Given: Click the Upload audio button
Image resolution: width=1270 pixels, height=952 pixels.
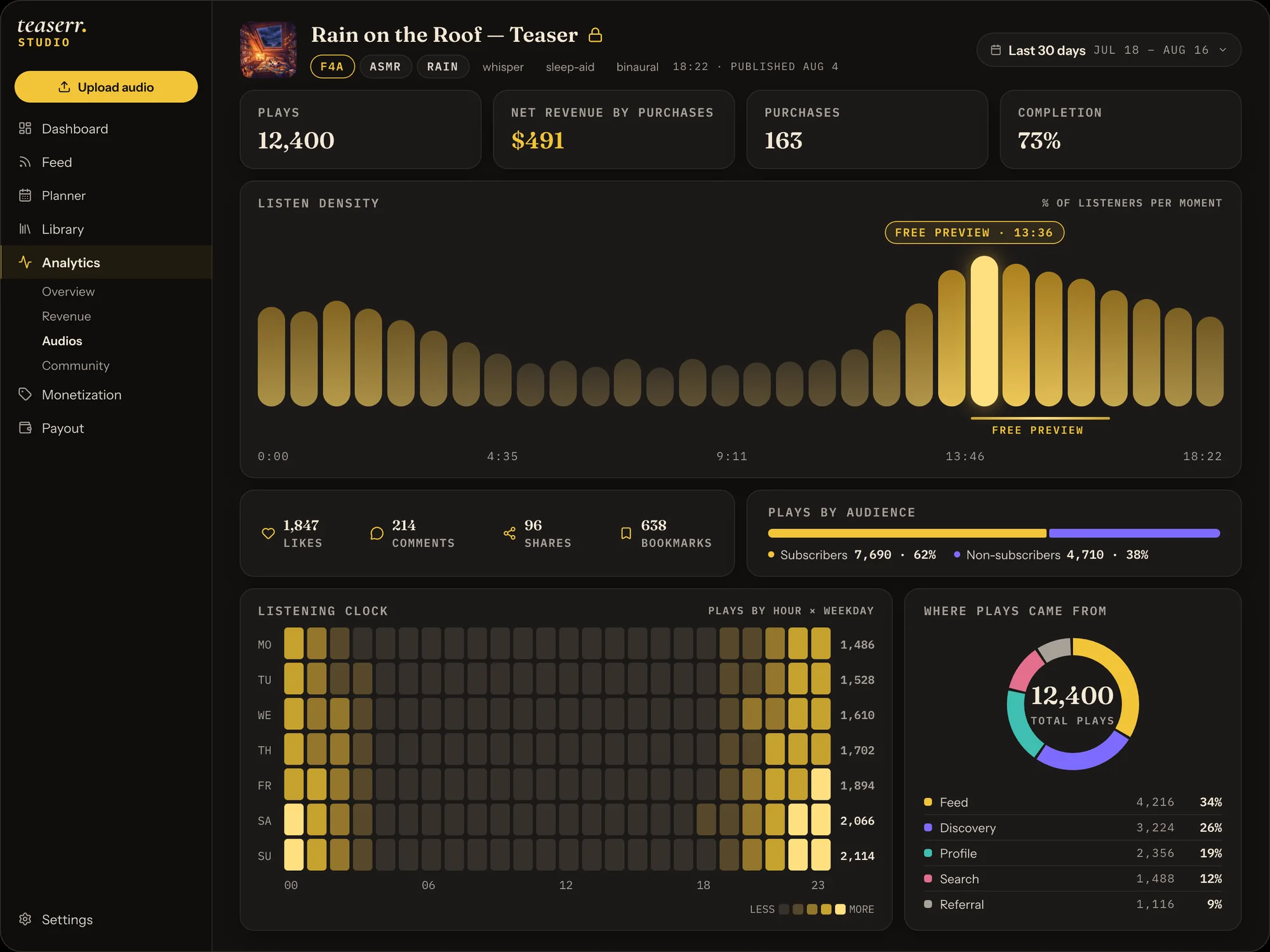Looking at the screenshot, I should (x=106, y=87).
